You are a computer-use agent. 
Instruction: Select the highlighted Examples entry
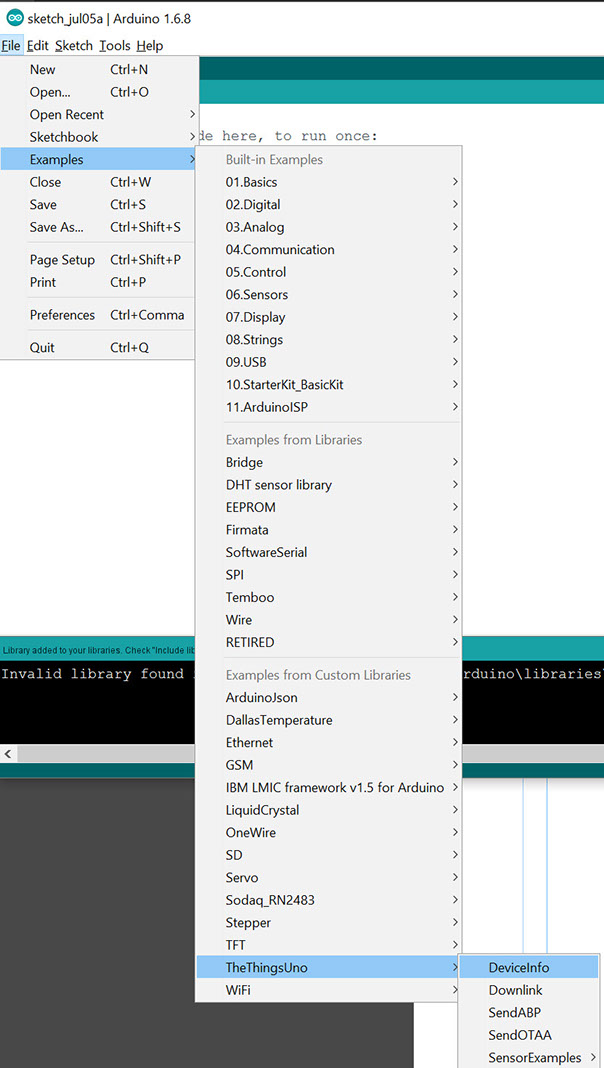99,159
